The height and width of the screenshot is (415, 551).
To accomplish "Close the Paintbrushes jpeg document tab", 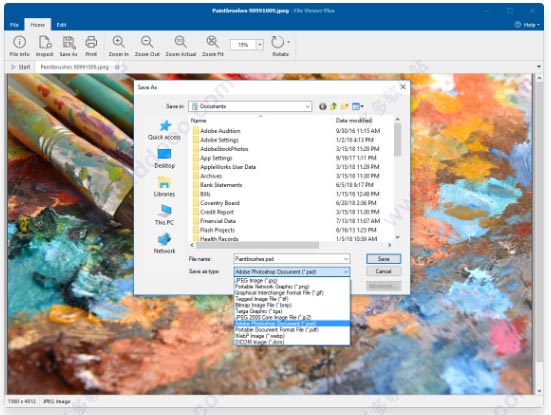I will pyautogui.click(x=117, y=67).
